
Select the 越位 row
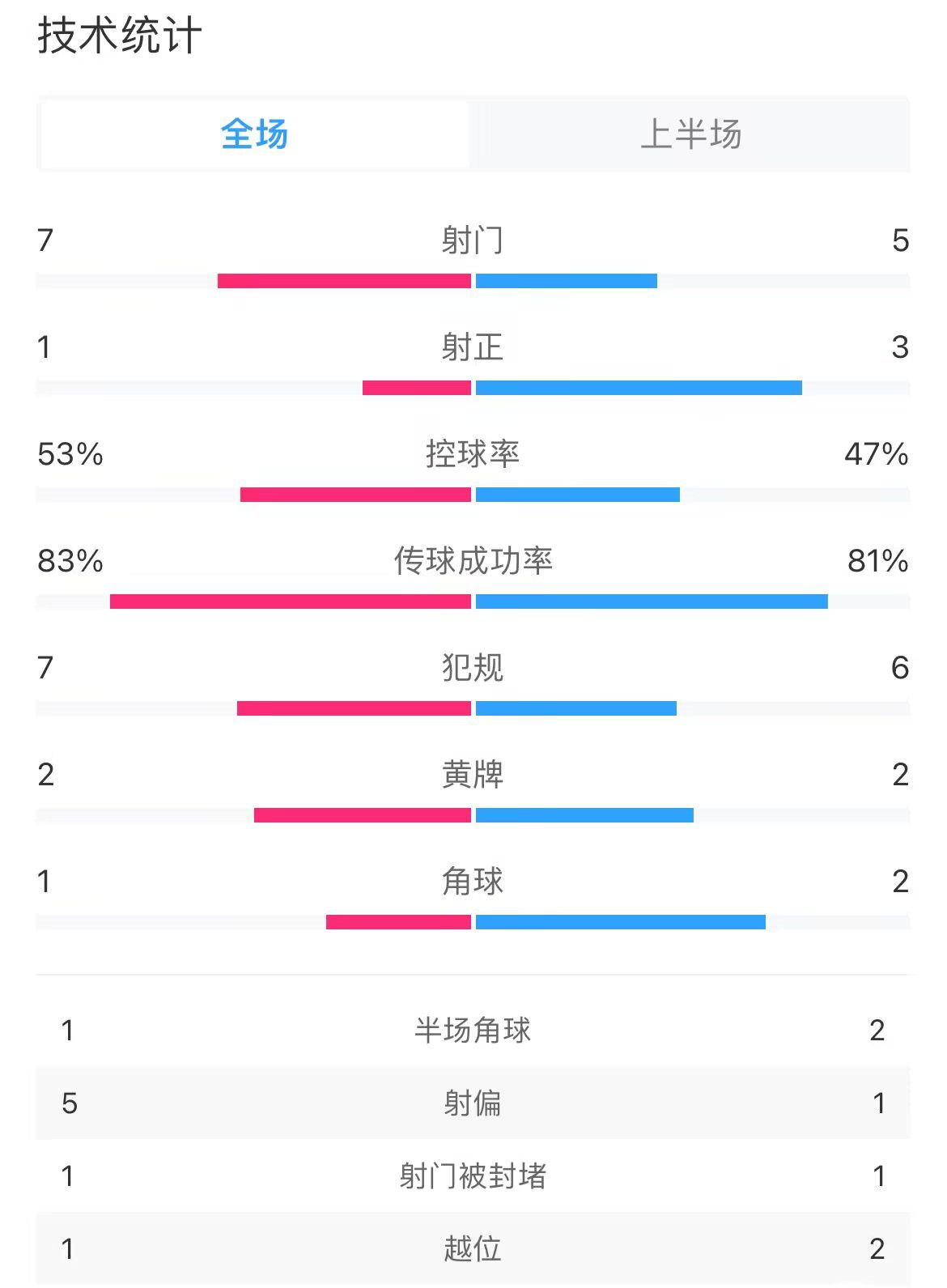pos(473,1248)
